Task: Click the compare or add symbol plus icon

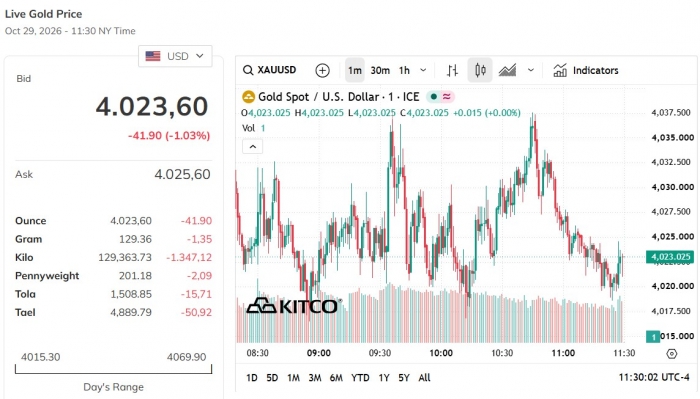Action: 322,70
